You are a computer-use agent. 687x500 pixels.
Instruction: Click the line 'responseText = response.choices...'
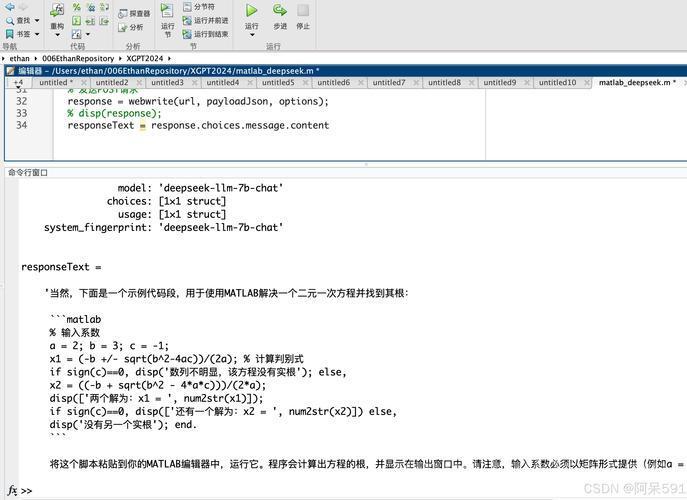(x=198, y=125)
